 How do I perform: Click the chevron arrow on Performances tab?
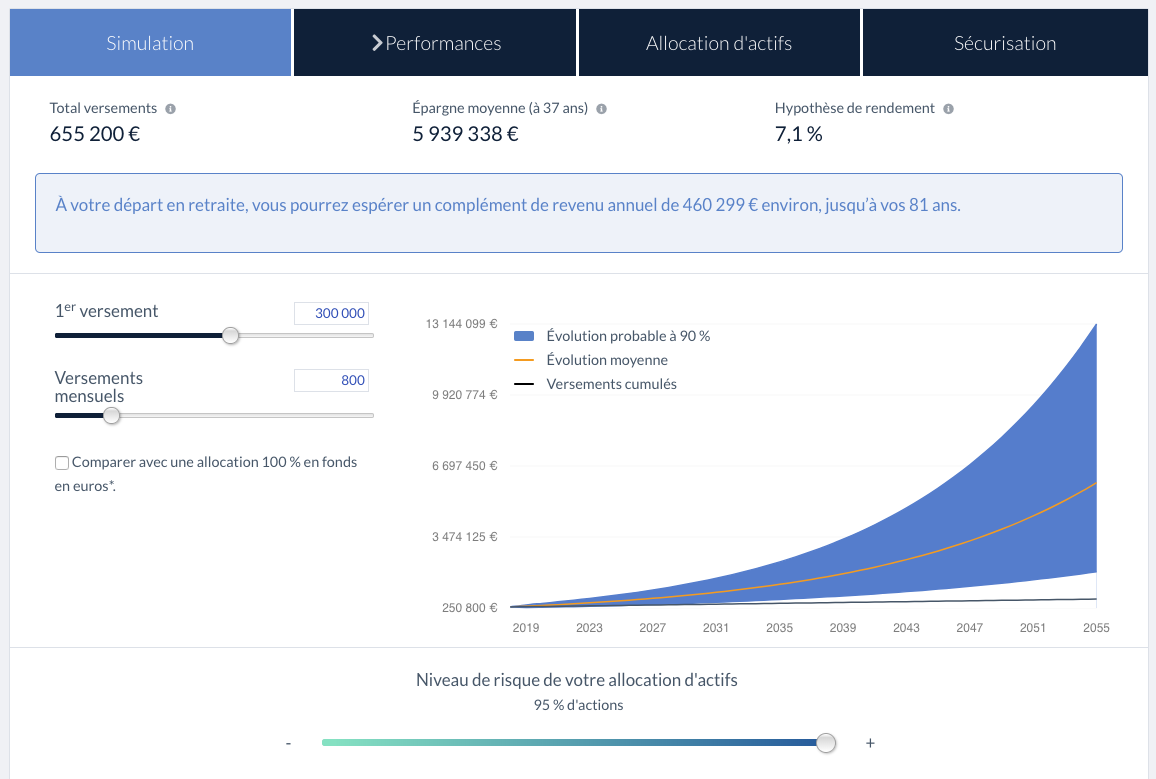[377, 43]
